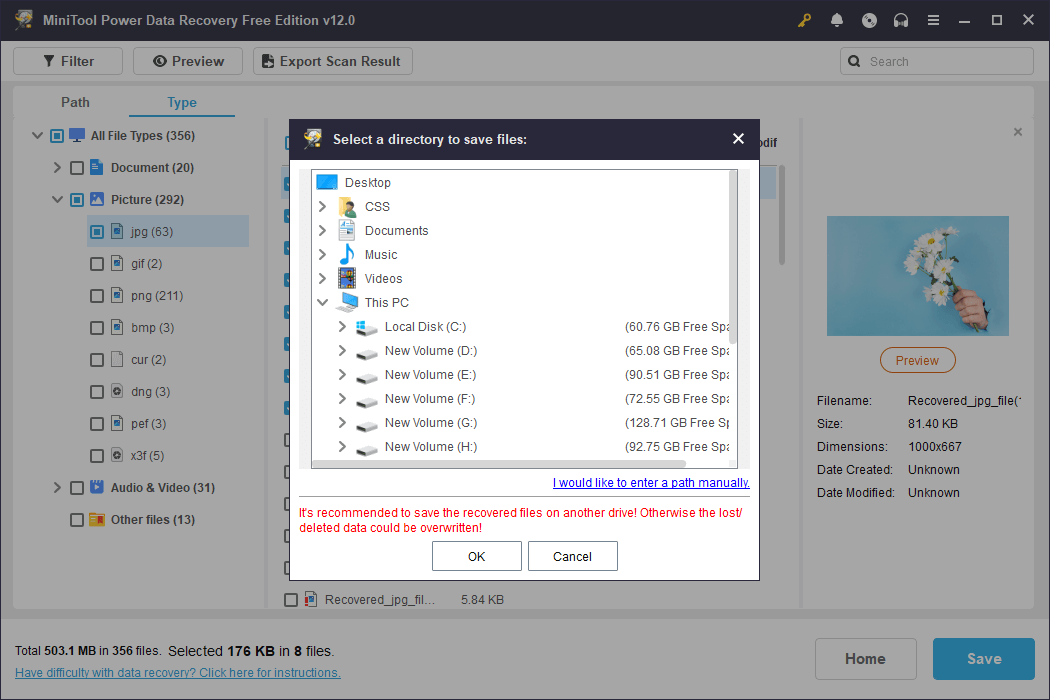
Task: Open the headphones support icon
Action: pyautogui.click(x=901, y=20)
